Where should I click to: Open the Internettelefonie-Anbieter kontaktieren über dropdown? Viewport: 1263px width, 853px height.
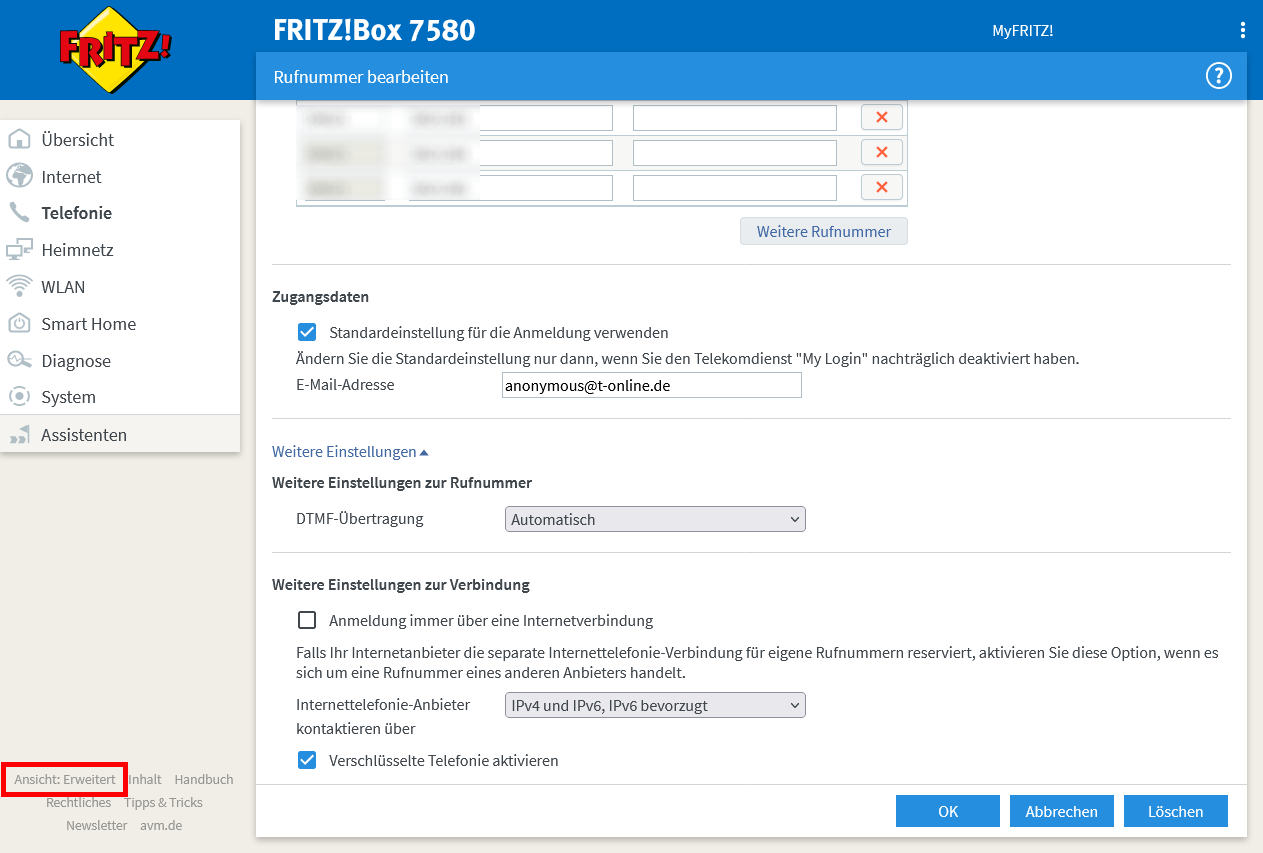click(655, 705)
